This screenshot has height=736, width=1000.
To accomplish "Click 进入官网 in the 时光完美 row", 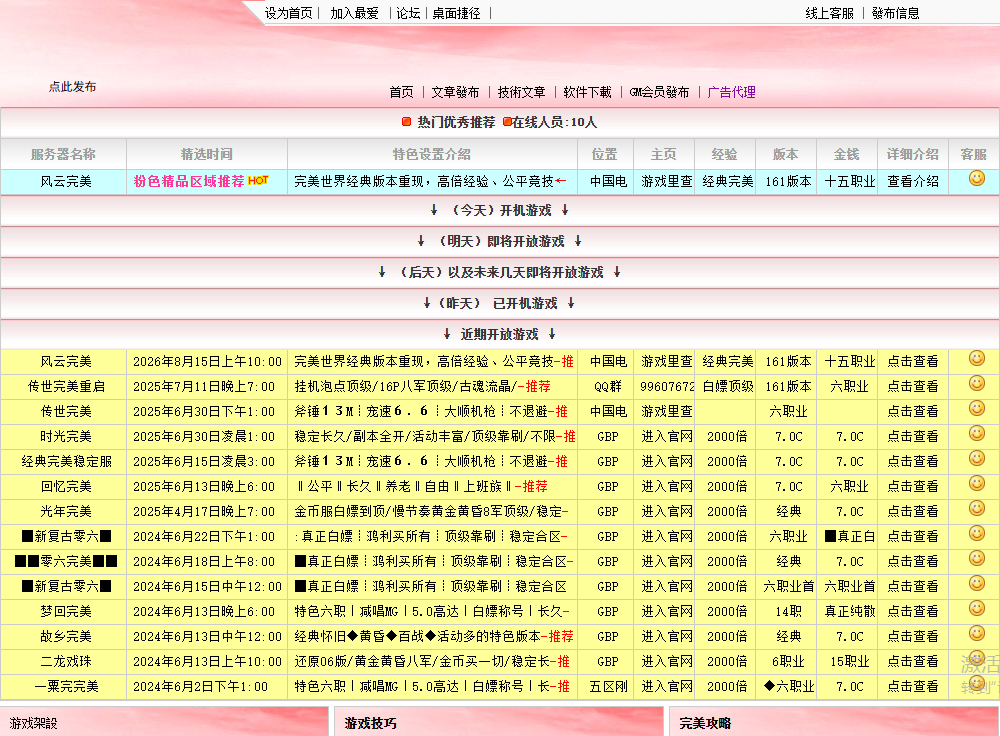I will pyautogui.click(x=666, y=437).
